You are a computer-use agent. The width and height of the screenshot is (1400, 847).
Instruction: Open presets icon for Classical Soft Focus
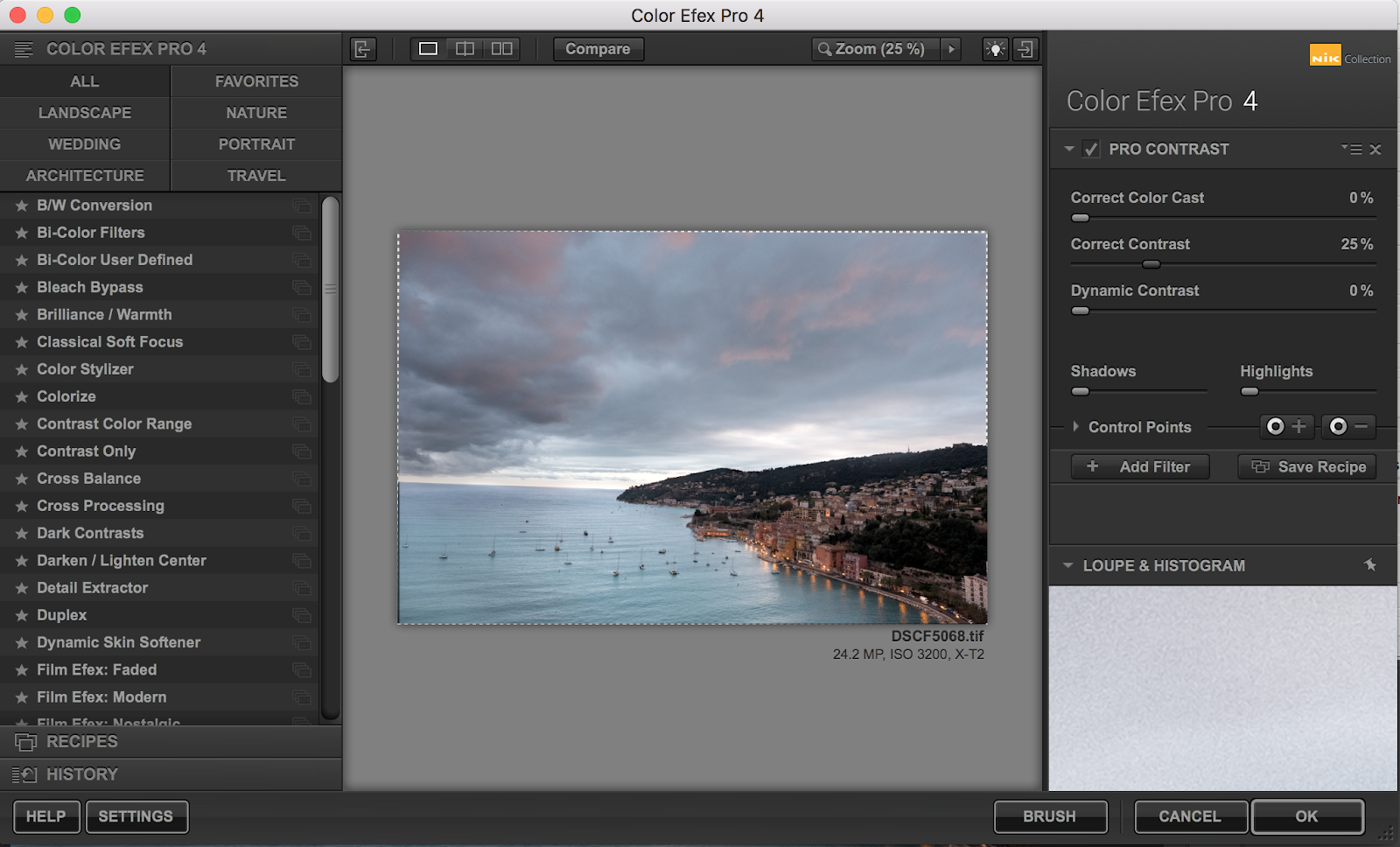point(302,342)
